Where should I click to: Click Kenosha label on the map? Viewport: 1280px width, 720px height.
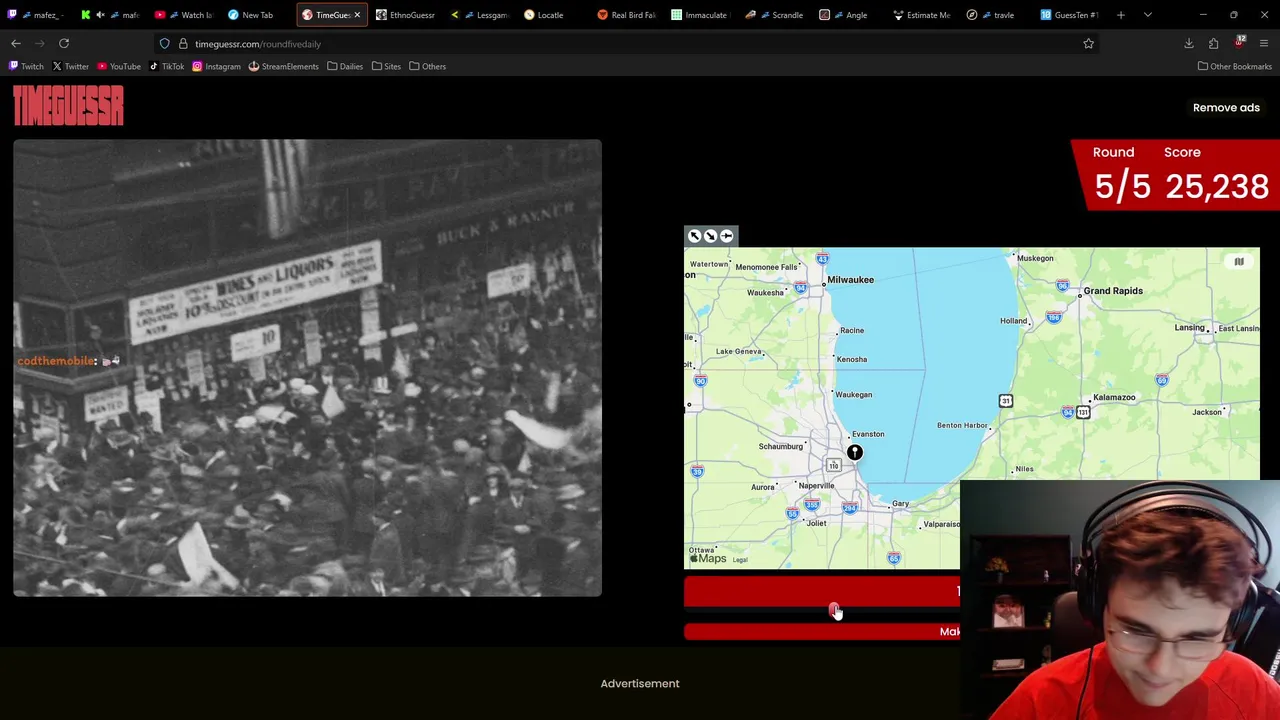pos(852,359)
